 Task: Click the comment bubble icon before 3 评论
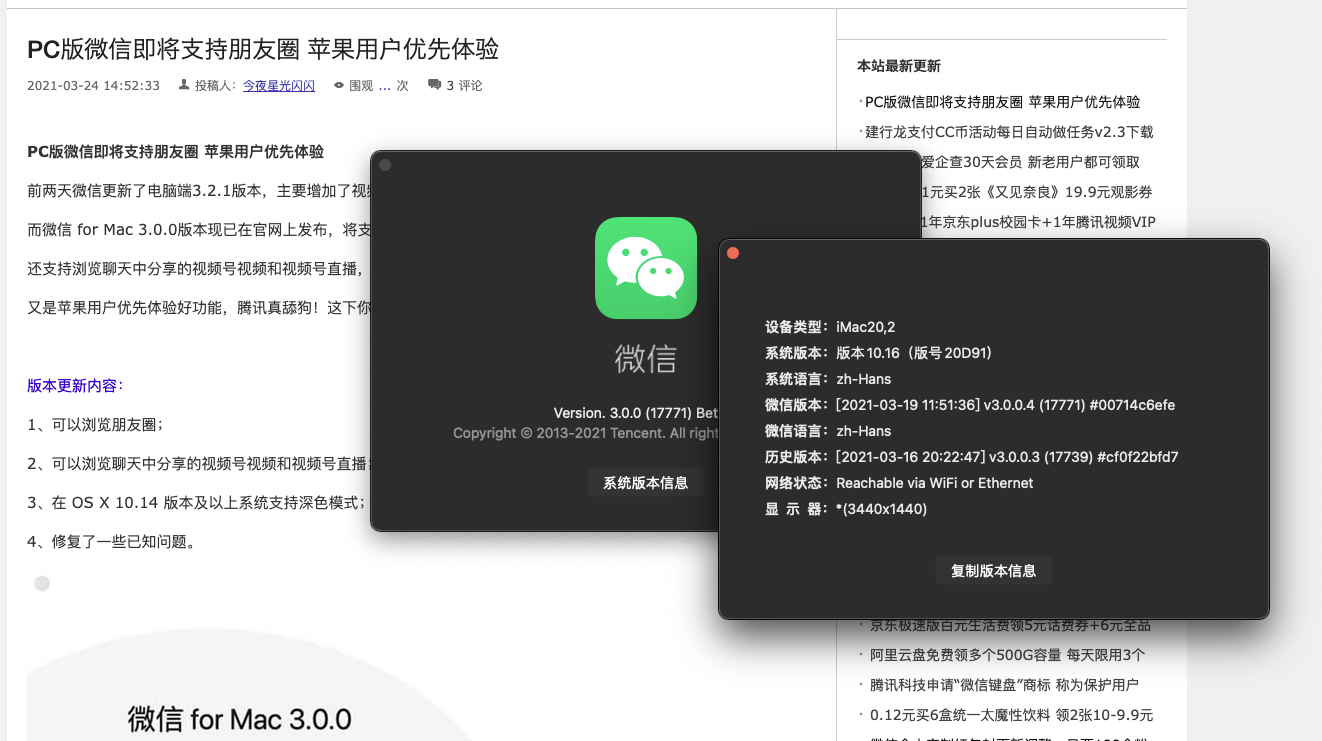point(434,85)
